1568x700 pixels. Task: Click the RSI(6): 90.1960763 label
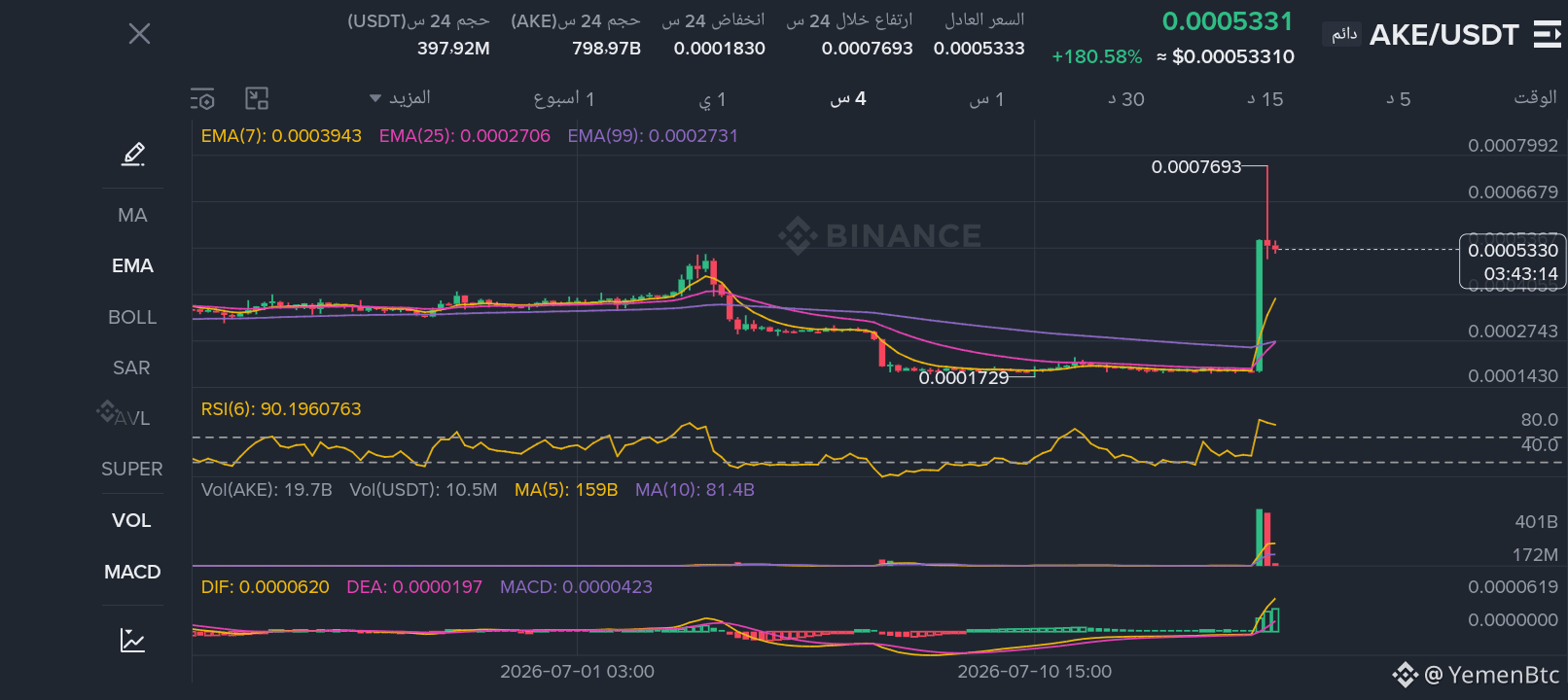280,409
